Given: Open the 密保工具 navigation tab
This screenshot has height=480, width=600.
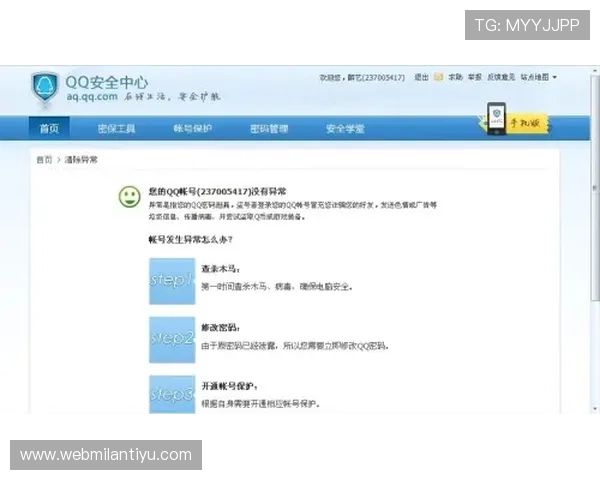Looking at the screenshot, I should coord(116,129).
